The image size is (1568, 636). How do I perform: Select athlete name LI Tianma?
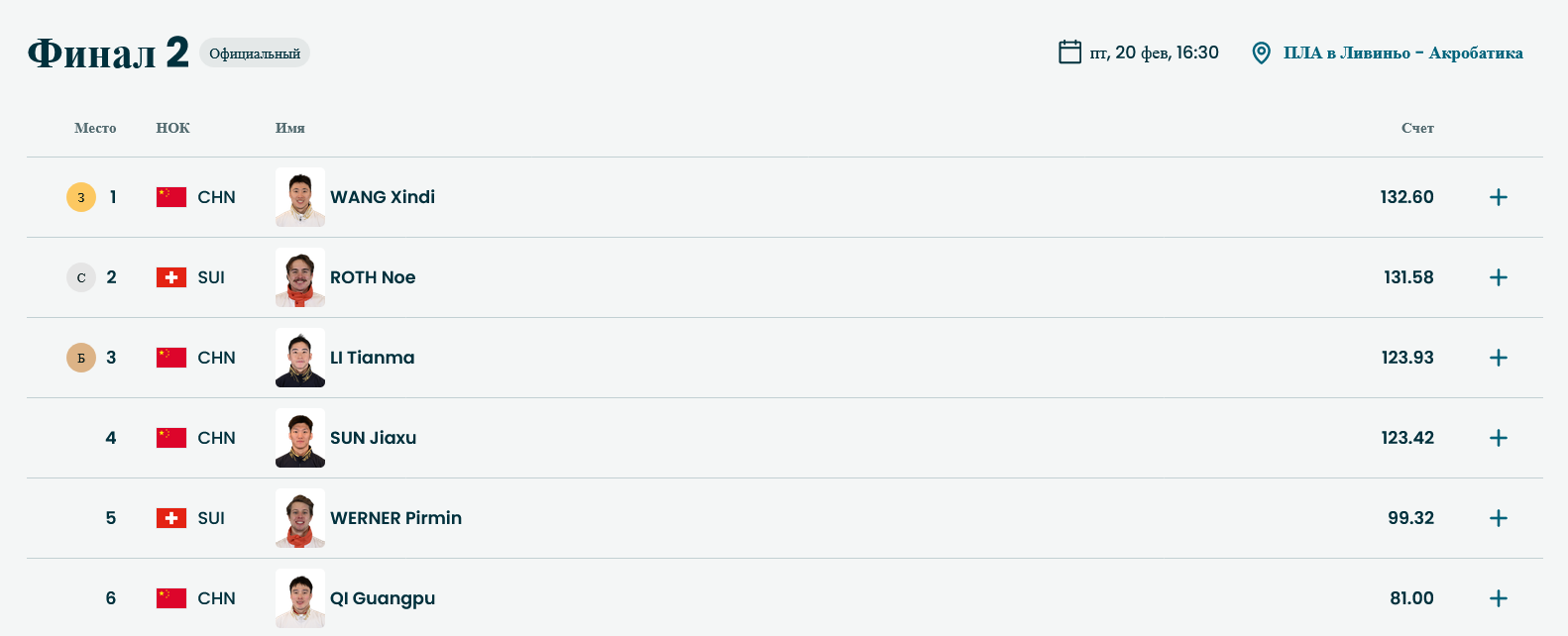tap(373, 358)
